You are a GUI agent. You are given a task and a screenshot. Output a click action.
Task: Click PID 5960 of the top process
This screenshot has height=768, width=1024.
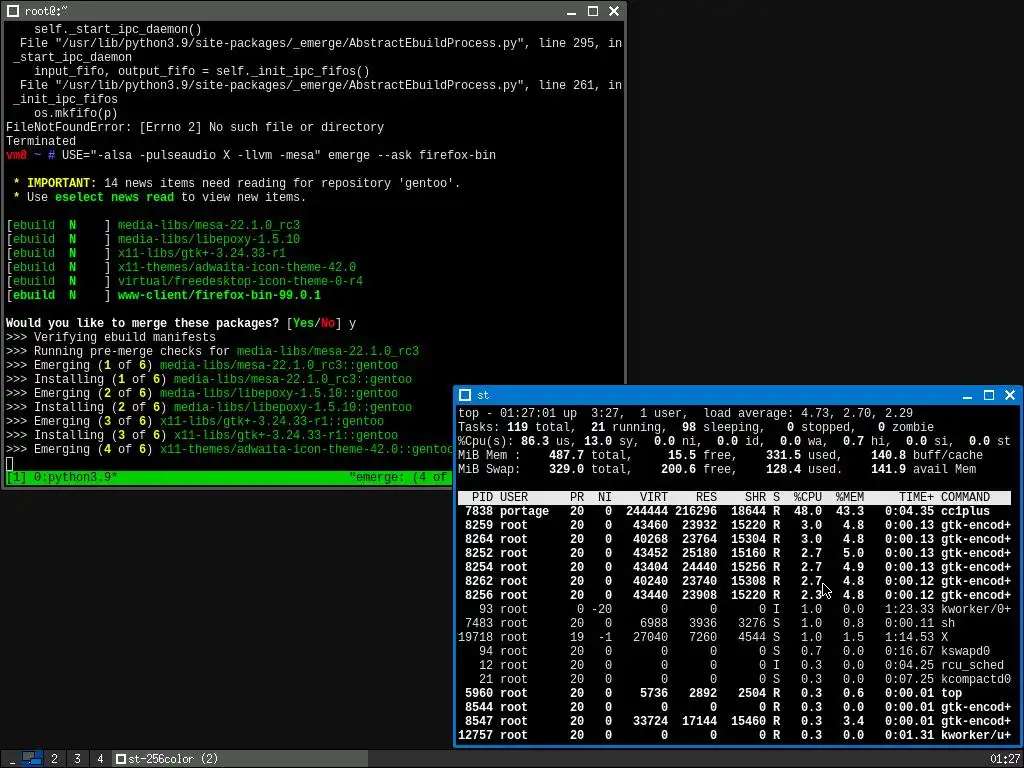479,693
